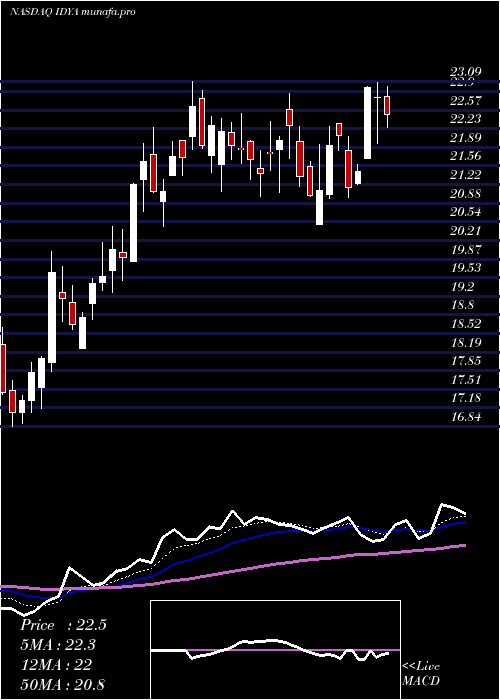500x700 pixels.
Task: Click the 17.51 price axis label
Action: coord(465,379)
